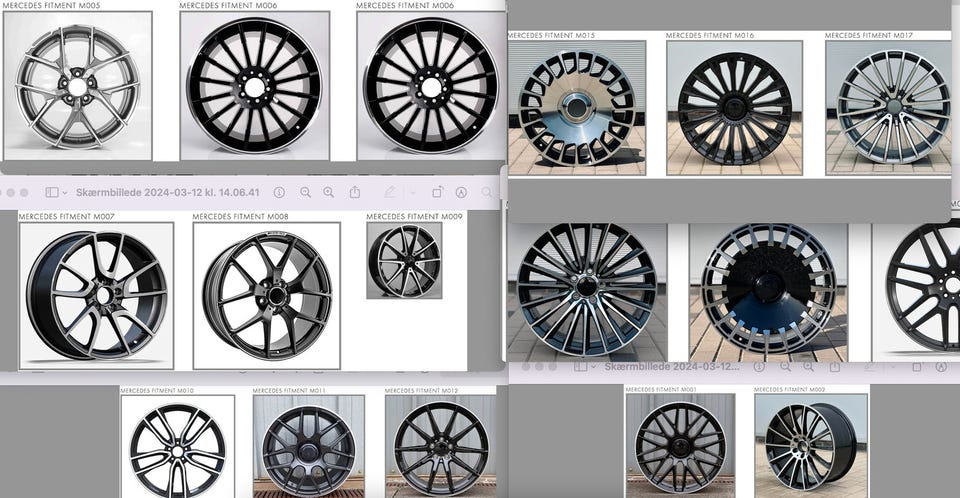
Task: Share the 14.06.41 screenshot file
Action: [x=355, y=192]
